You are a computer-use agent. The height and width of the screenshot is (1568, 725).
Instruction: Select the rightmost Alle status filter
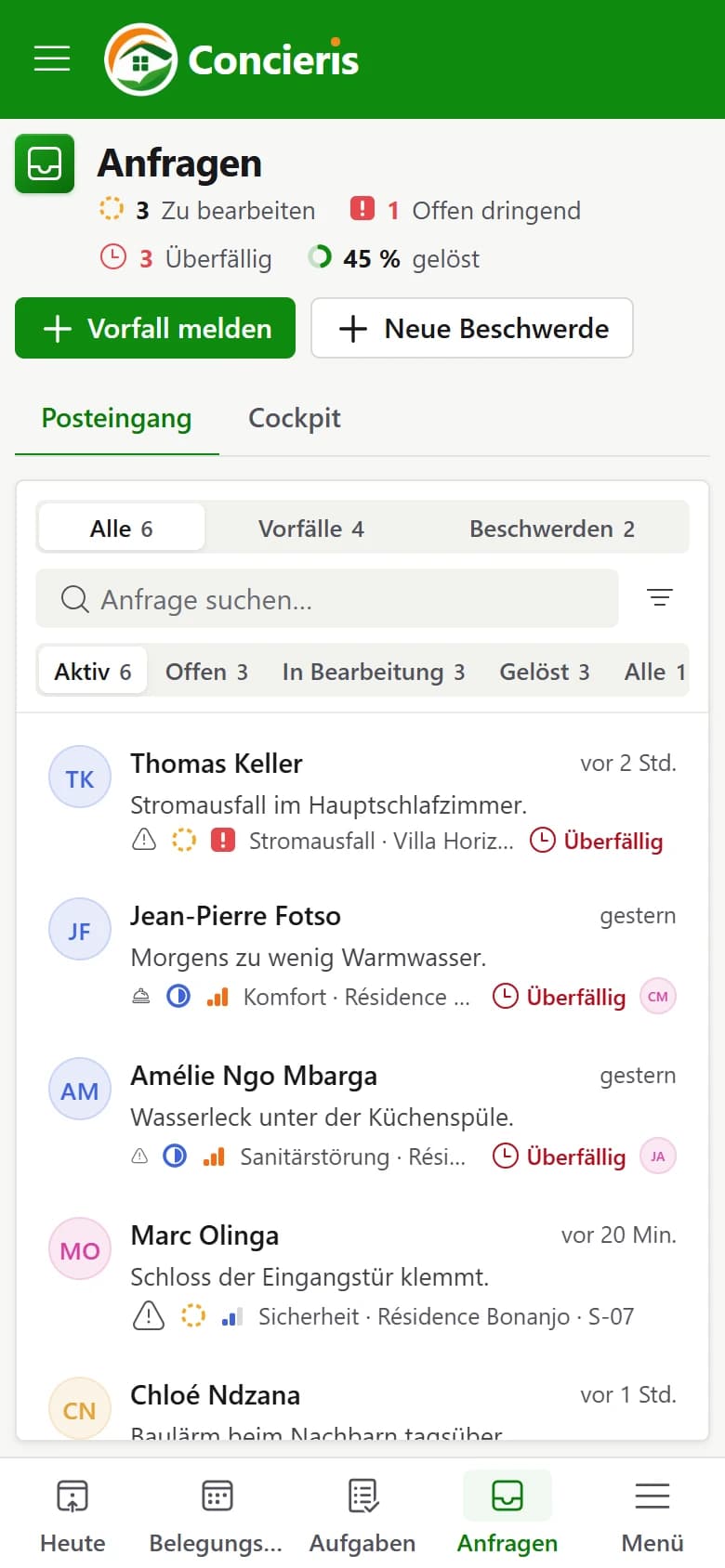[655, 671]
